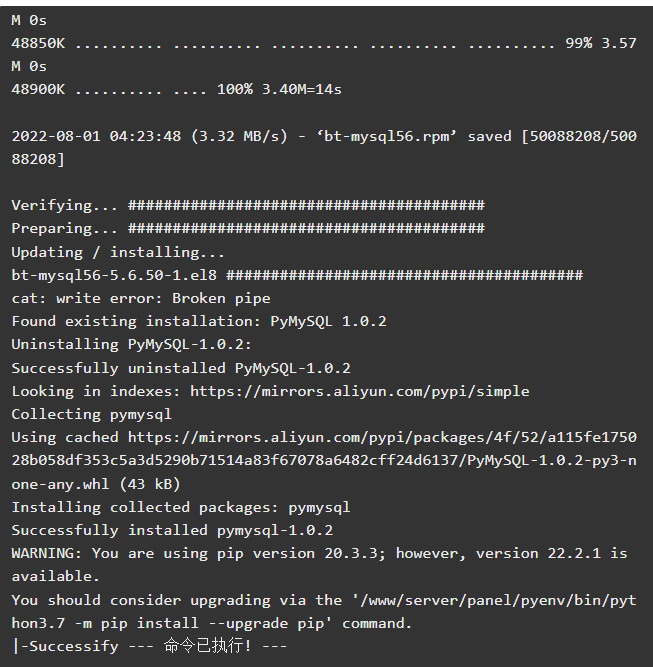653x667 pixels.
Task: Click the '100% 3.40M=14s' download progress text
Action: (279, 89)
